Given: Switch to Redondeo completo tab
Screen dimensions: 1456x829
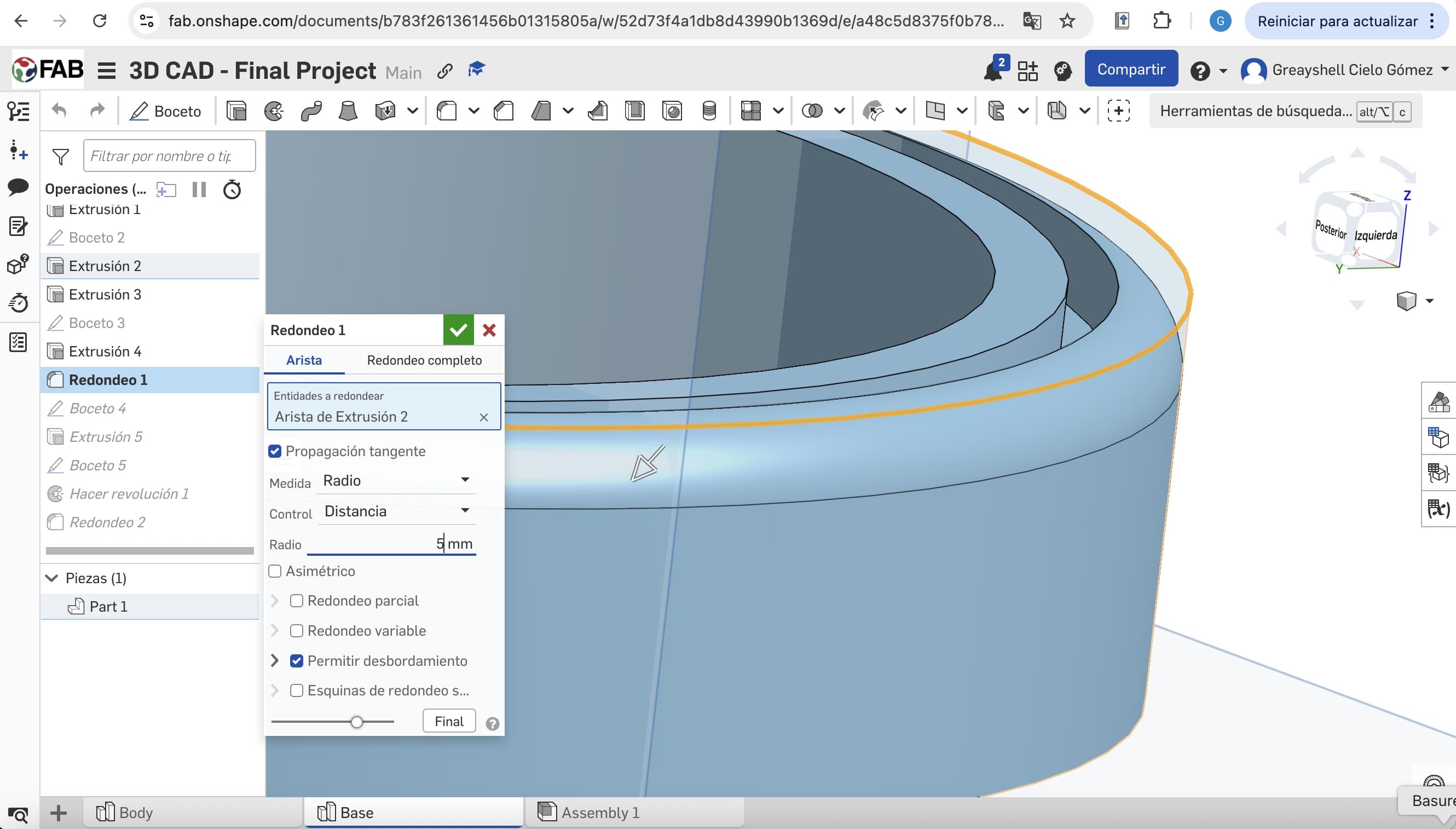Looking at the screenshot, I should coord(424,360).
